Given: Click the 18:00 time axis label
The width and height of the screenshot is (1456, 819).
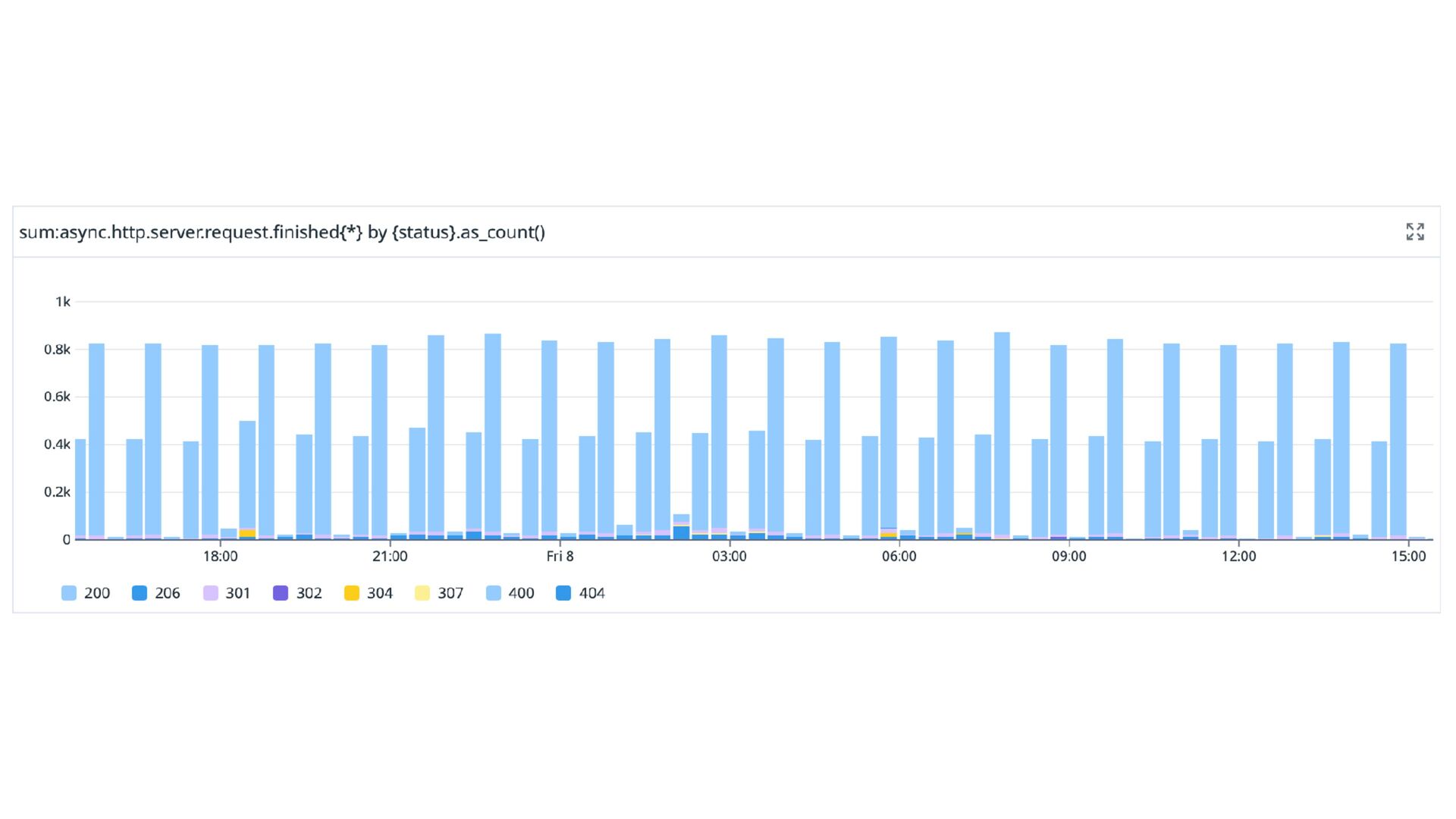Looking at the screenshot, I should pyautogui.click(x=220, y=557).
